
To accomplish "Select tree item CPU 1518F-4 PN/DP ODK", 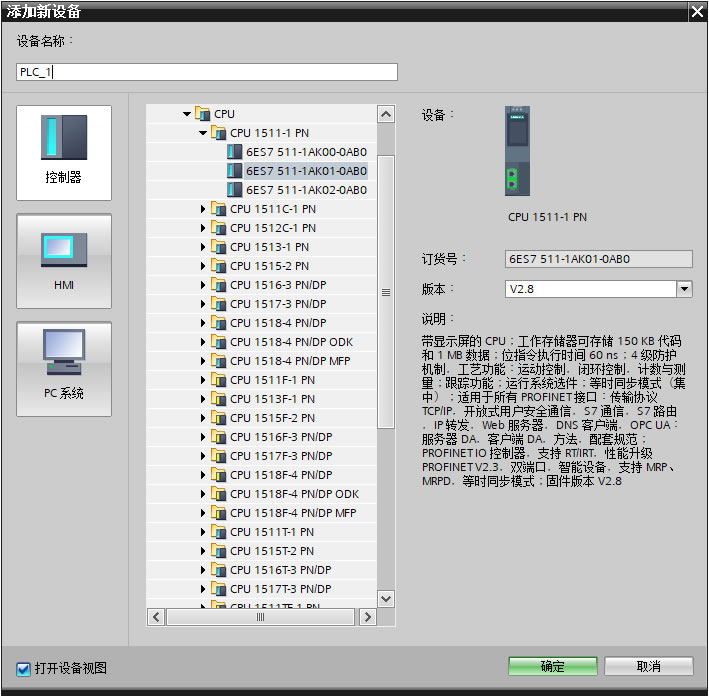I will [294, 493].
